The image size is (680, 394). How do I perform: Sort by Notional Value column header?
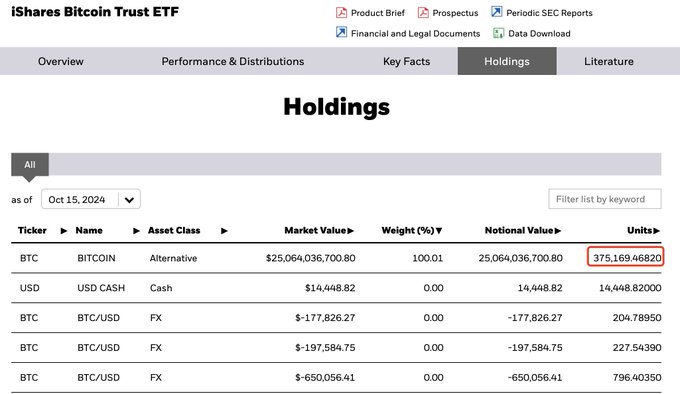click(x=523, y=231)
